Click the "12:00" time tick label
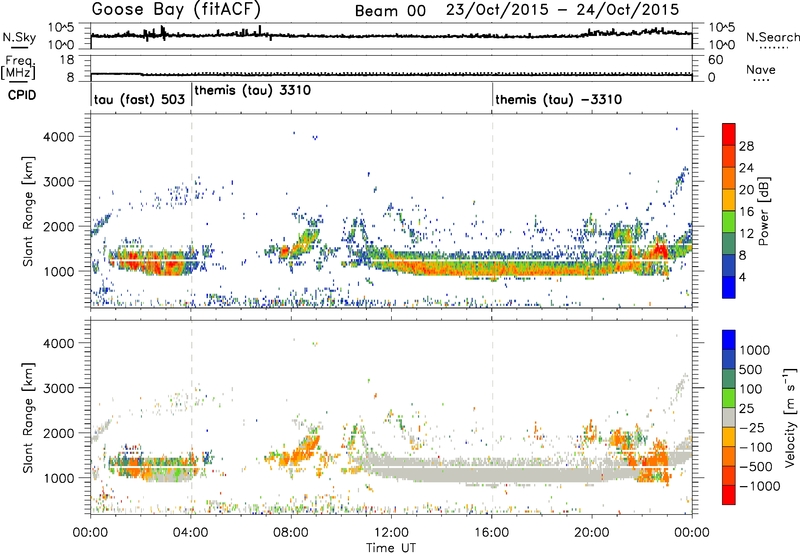The image size is (800, 554). point(391,533)
